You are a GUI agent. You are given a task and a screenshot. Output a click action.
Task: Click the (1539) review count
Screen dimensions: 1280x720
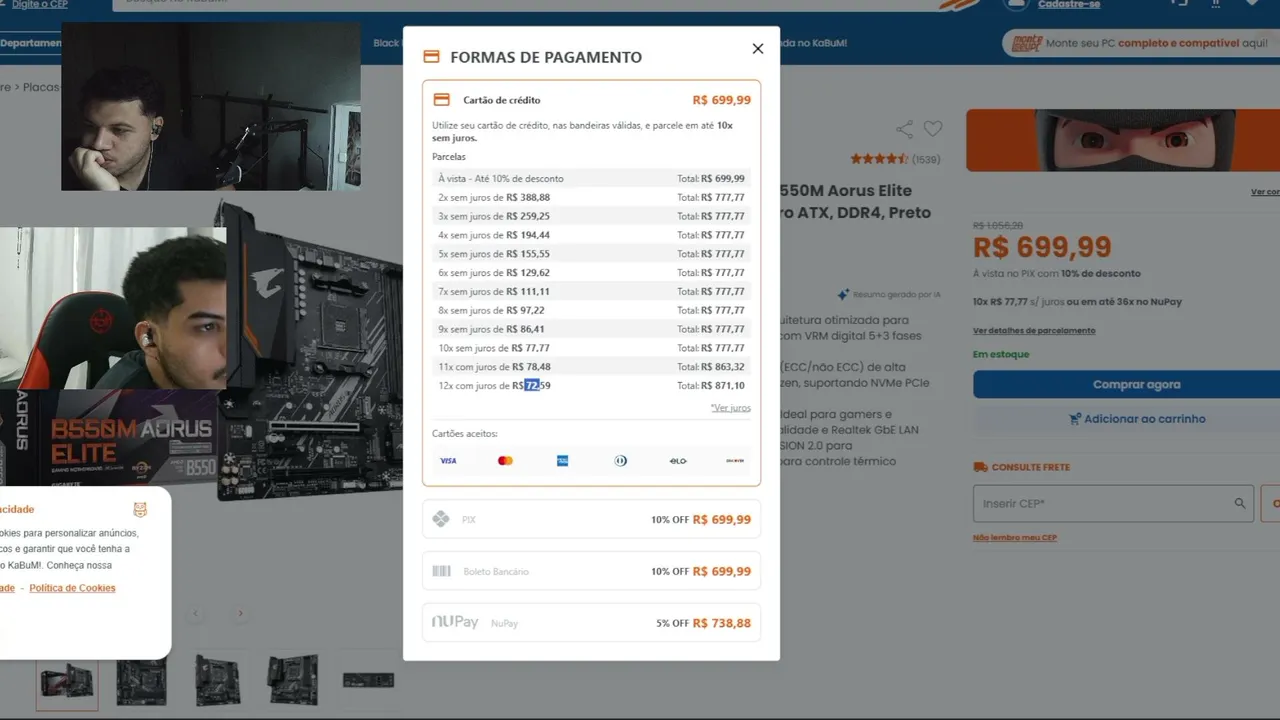click(x=926, y=159)
